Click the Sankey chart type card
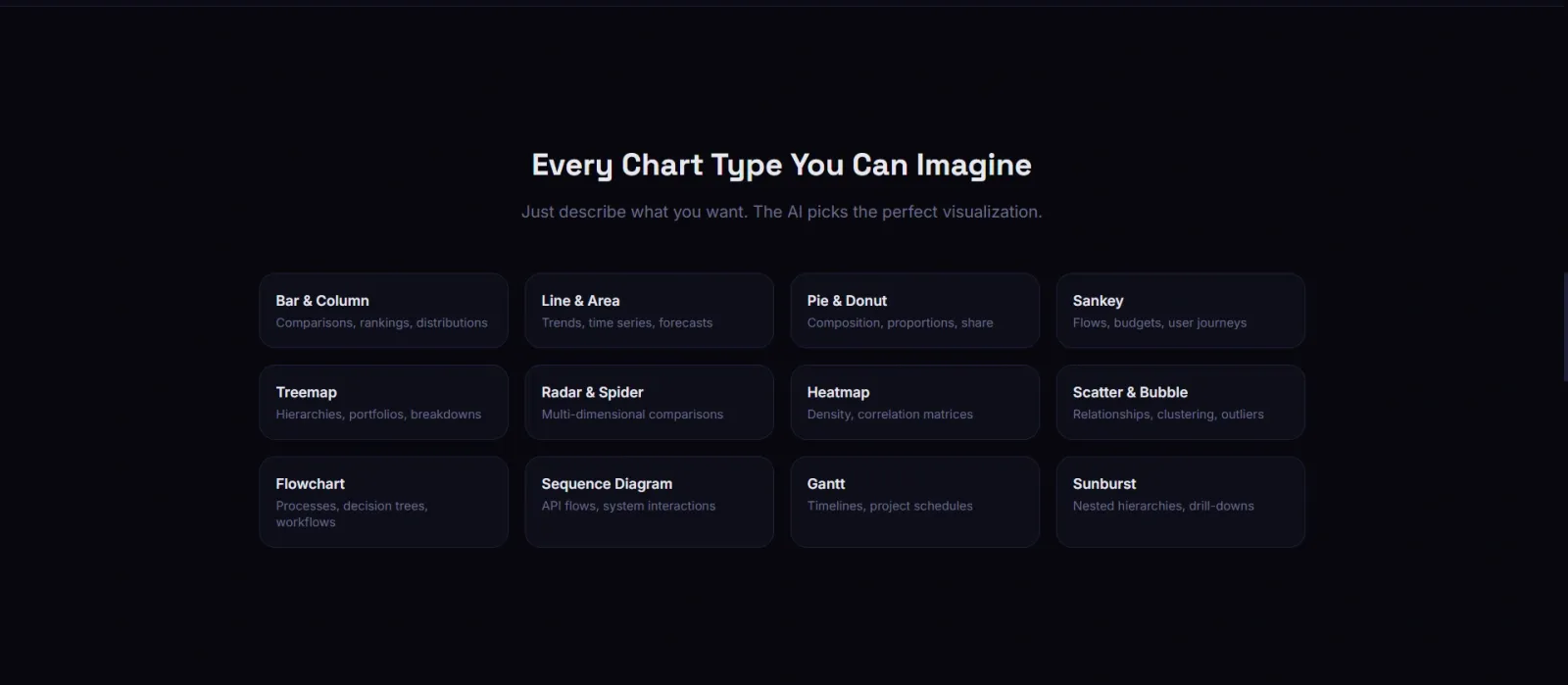 1180,311
